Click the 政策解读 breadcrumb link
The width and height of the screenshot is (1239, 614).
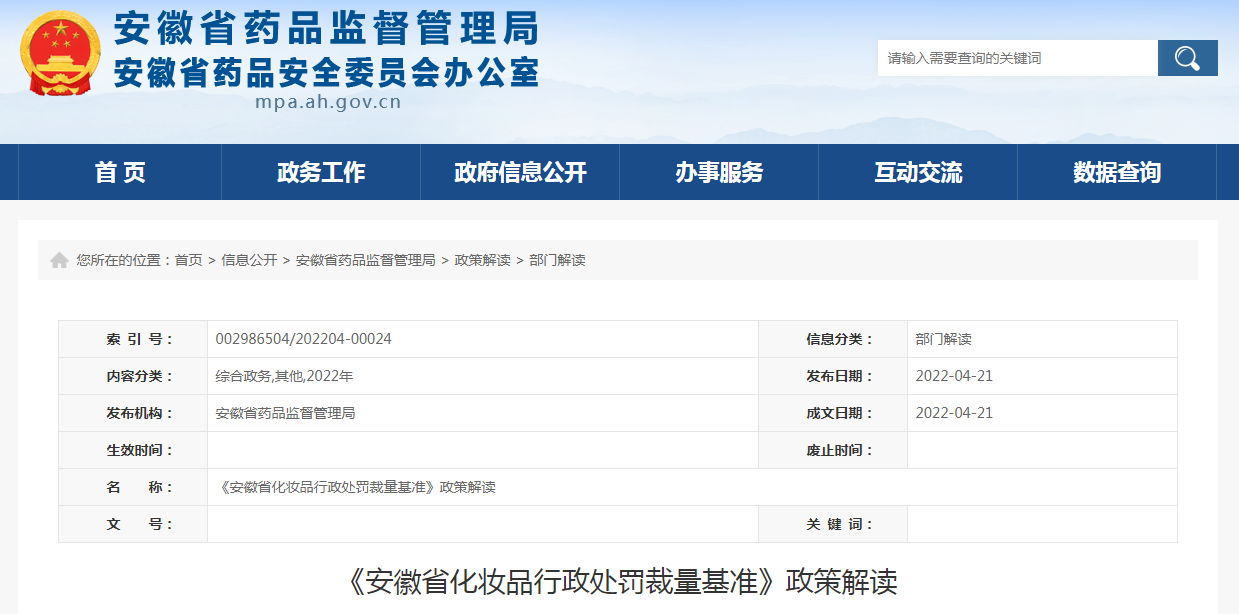pos(482,260)
